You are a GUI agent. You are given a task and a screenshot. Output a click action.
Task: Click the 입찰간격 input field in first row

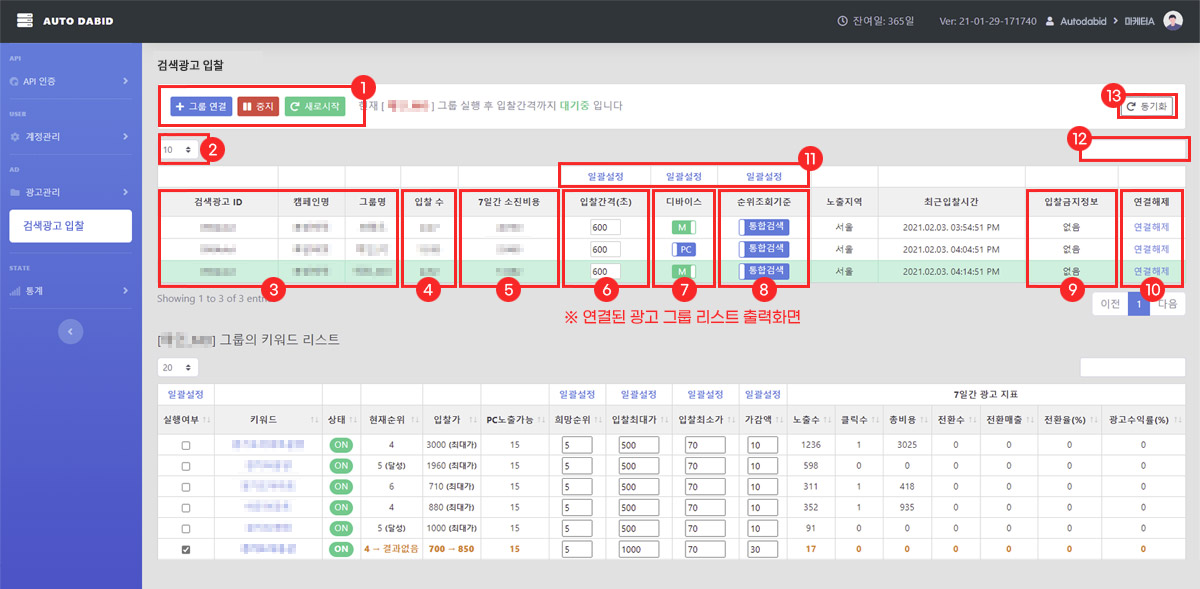[605, 227]
